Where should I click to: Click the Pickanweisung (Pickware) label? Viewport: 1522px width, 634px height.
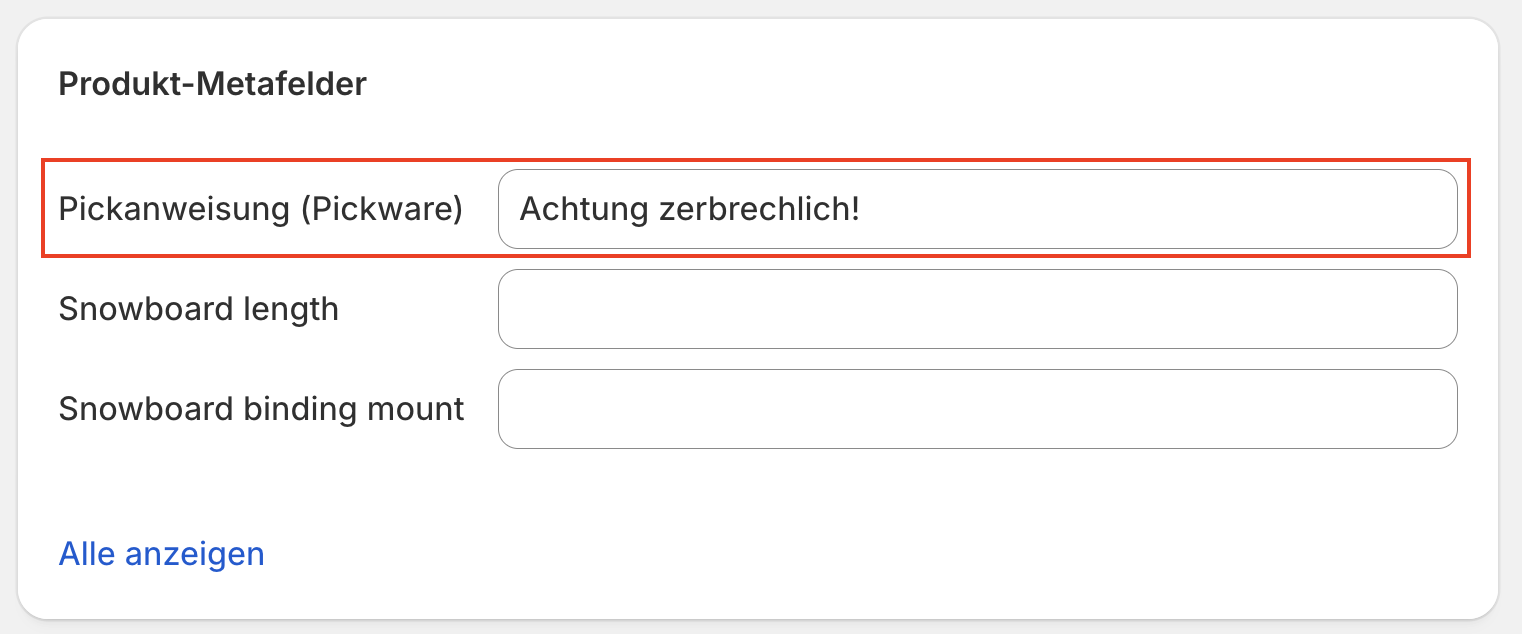coord(260,209)
